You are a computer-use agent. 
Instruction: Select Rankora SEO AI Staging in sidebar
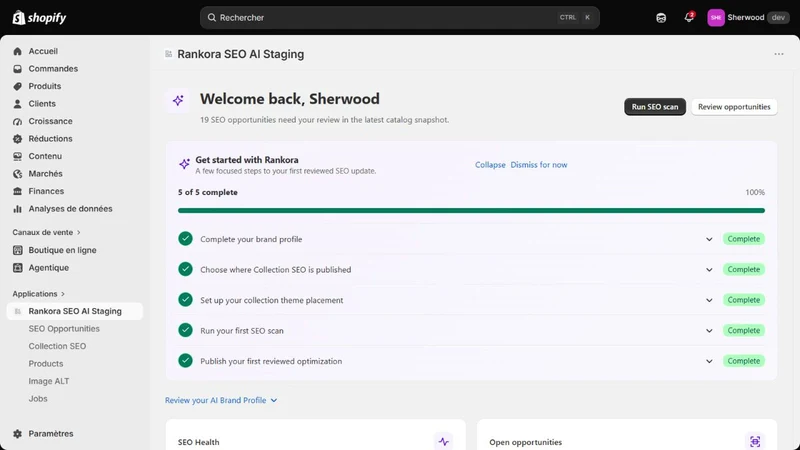click(74, 311)
